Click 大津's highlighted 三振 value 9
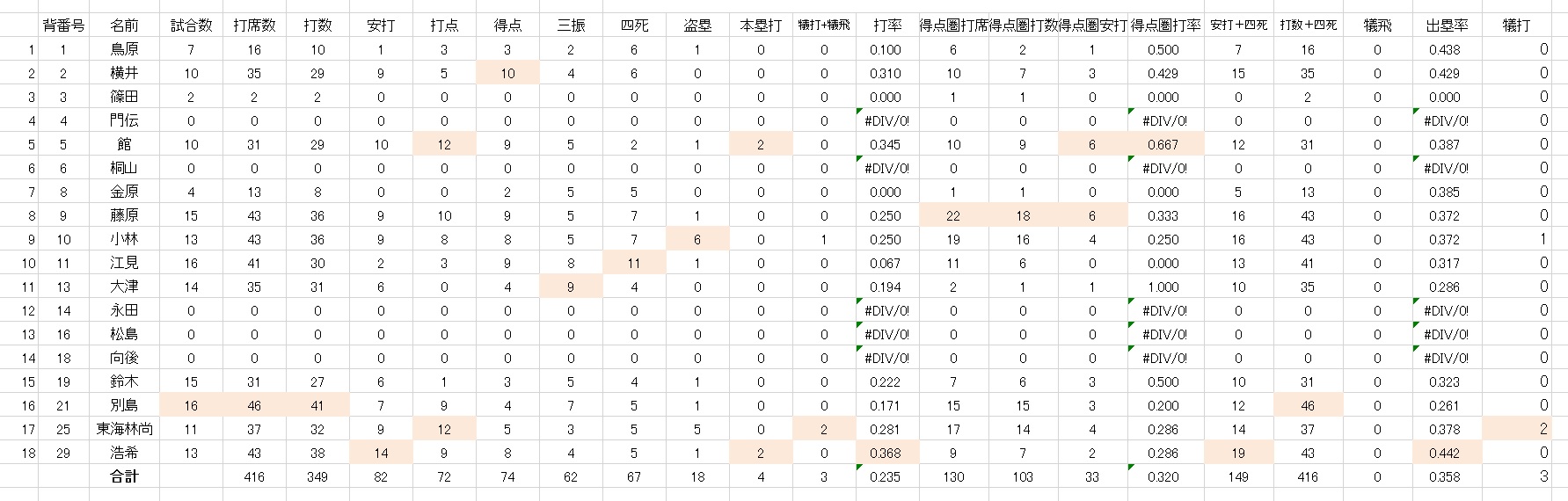 [571, 287]
